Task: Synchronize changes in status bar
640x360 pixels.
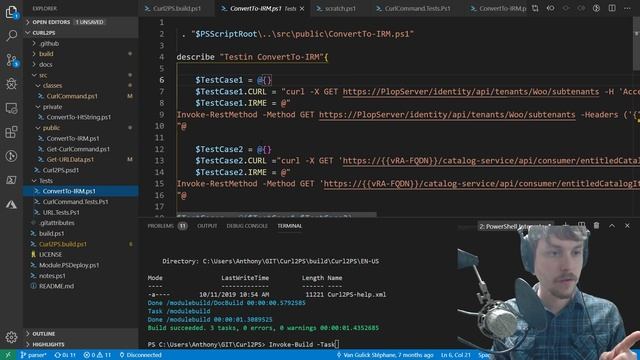Action: [65, 355]
